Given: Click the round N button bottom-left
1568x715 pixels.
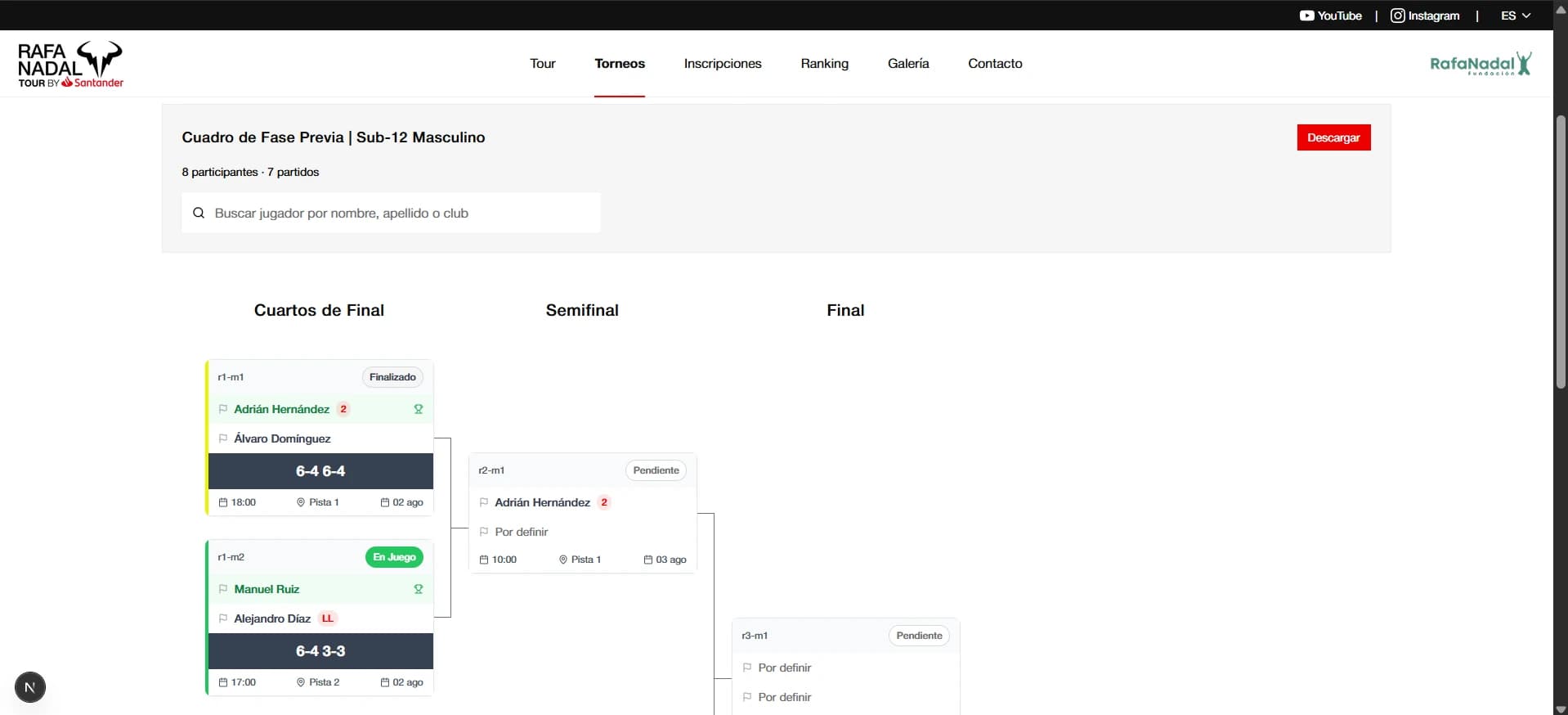Looking at the screenshot, I should (30, 687).
